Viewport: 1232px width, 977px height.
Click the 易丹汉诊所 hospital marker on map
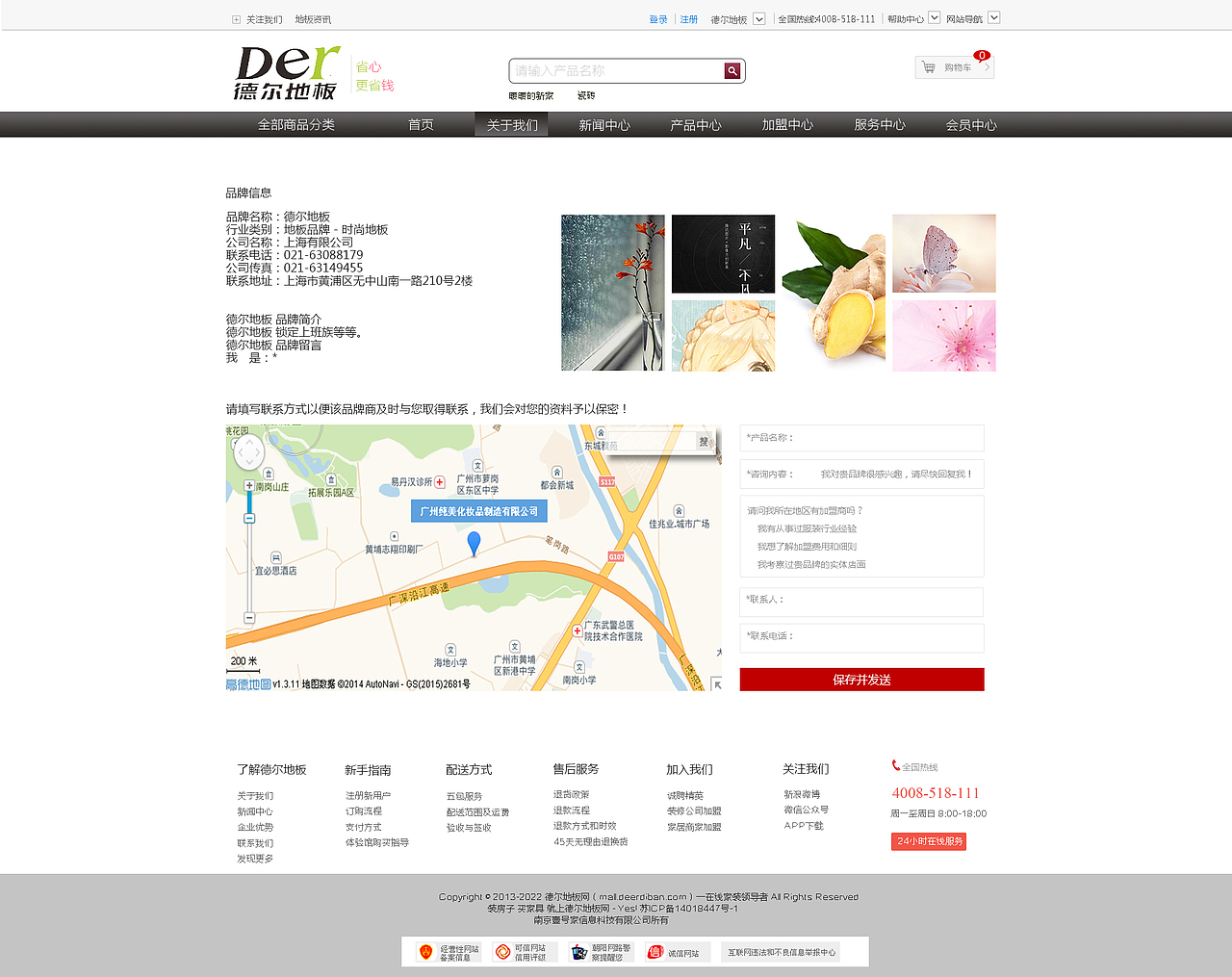pos(440,482)
